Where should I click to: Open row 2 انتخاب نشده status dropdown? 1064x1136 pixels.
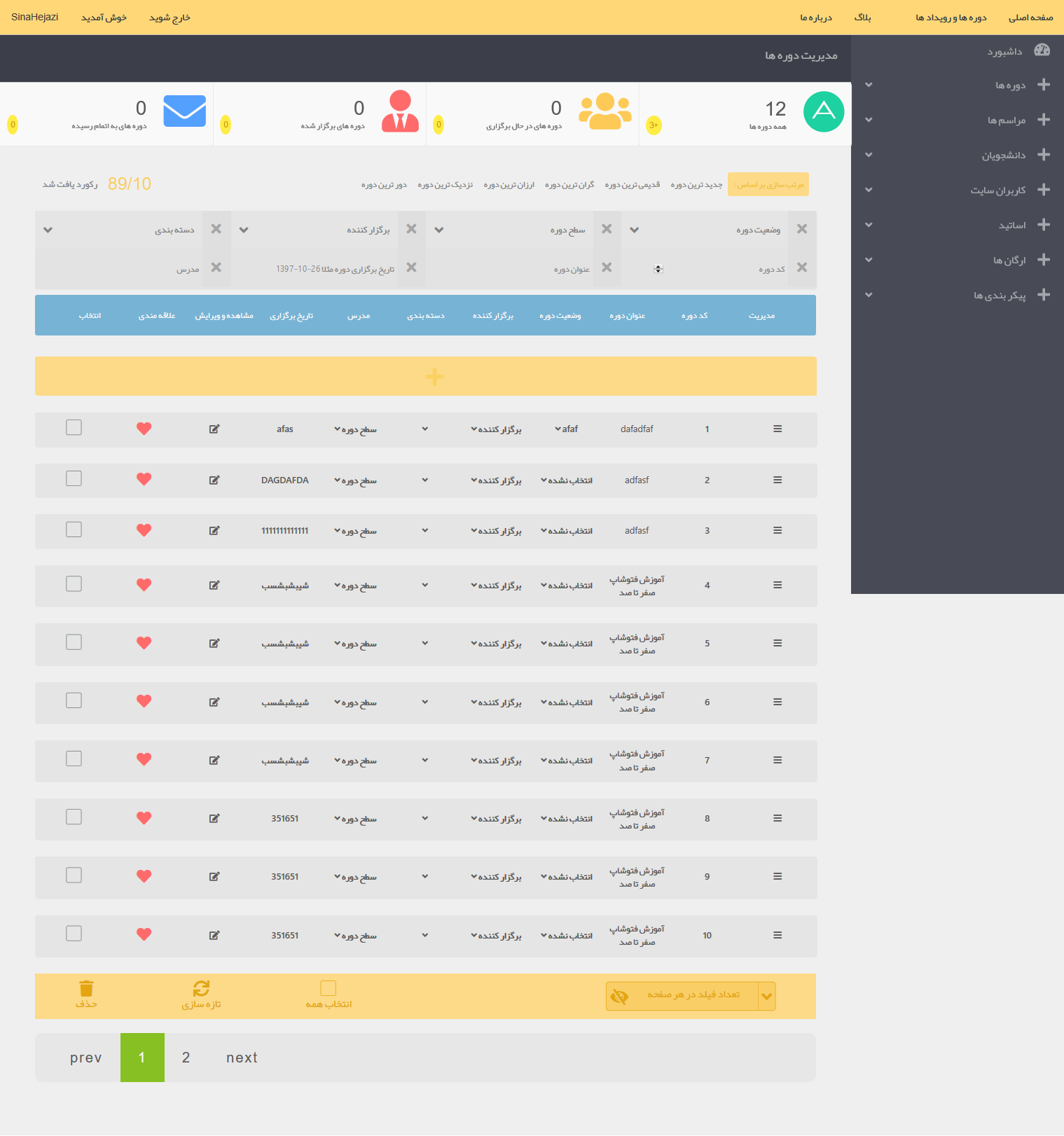566,480
